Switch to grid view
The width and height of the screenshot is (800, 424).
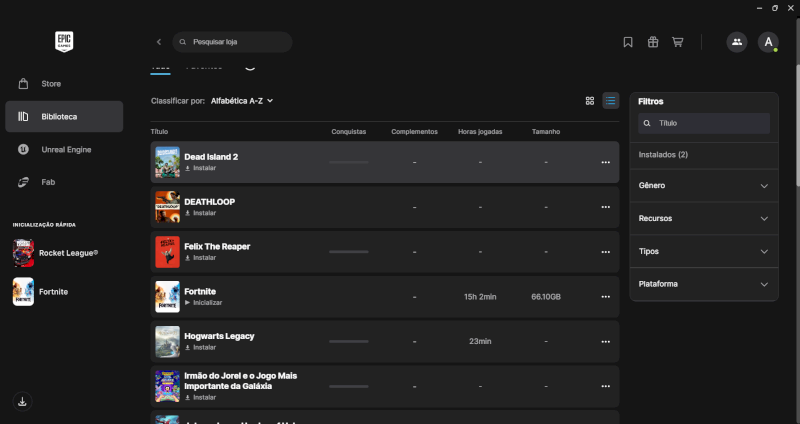click(x=590, y=101)
